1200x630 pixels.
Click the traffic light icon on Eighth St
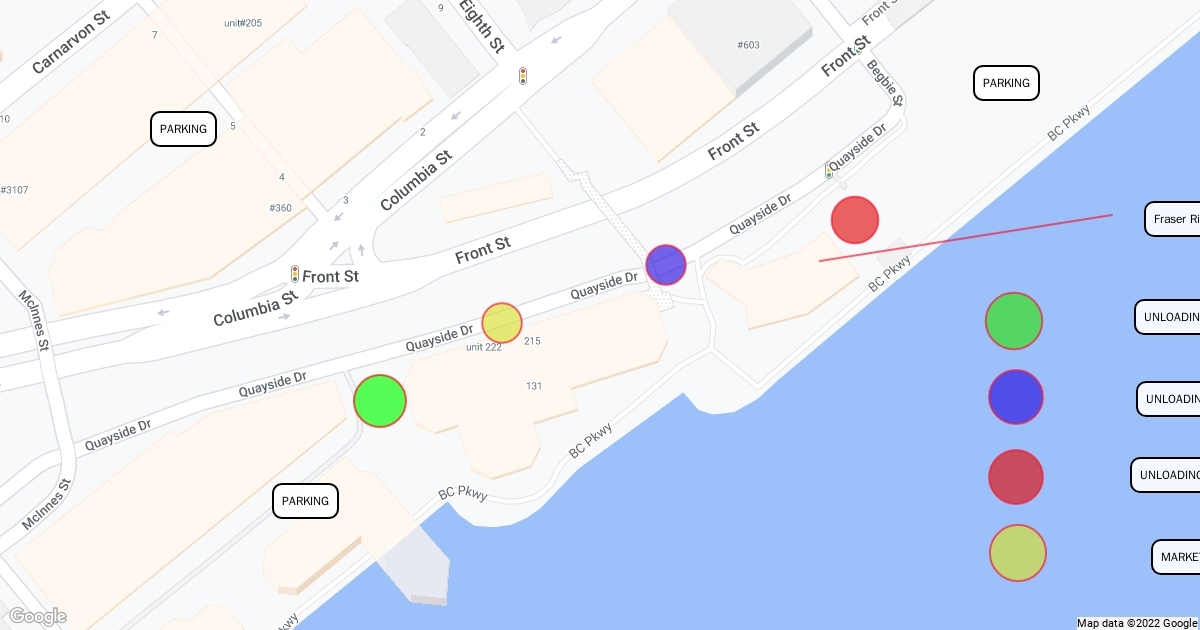coord(522,76)
